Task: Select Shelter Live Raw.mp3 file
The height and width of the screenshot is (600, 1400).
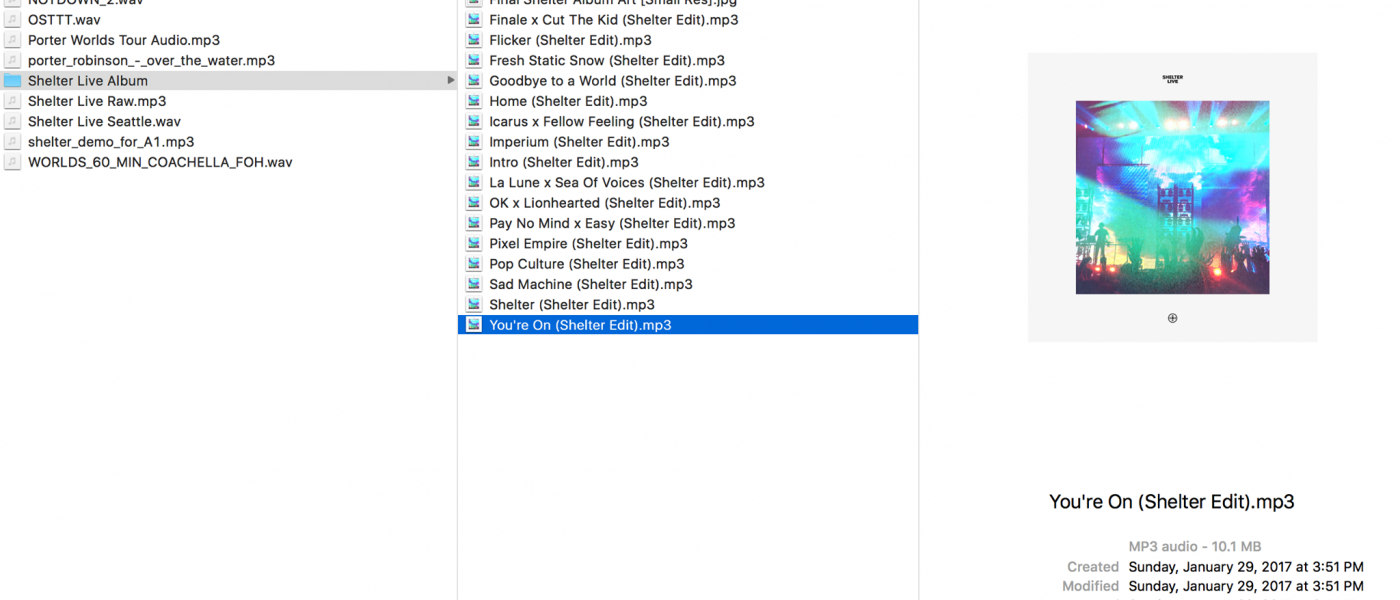Action: point(97,101)
